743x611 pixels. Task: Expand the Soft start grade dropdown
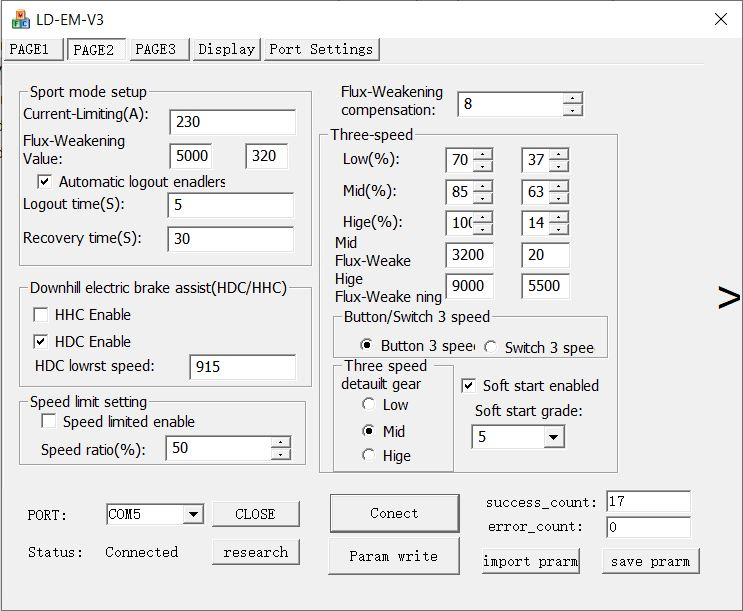553,437
